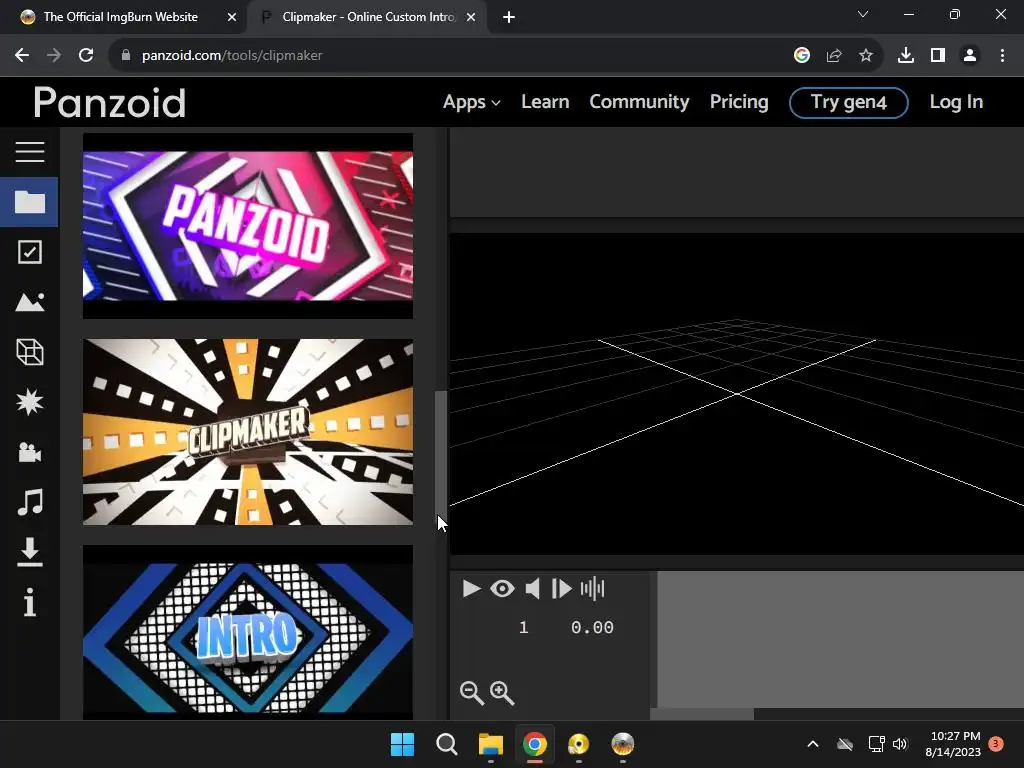
Task: Open the clock showing 10:27 PM
Action: coord(953,744)
